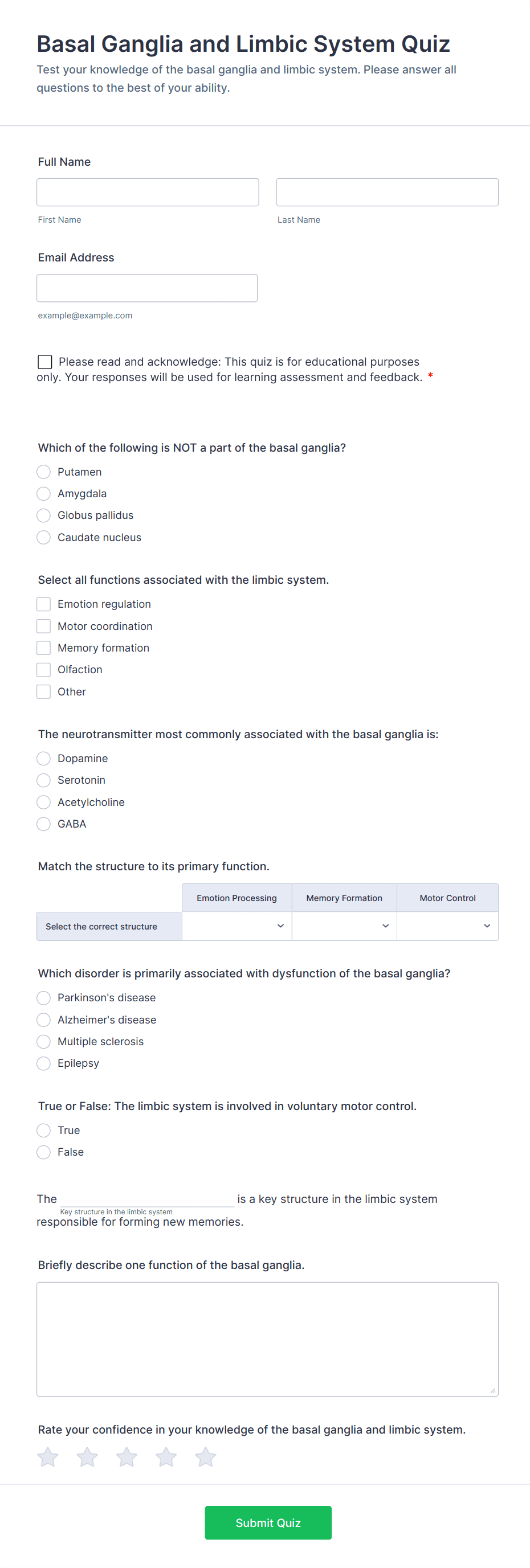Screen dimensions: 530x1568
Task: Select the Epilepsy option
Action: (43, 1063)
